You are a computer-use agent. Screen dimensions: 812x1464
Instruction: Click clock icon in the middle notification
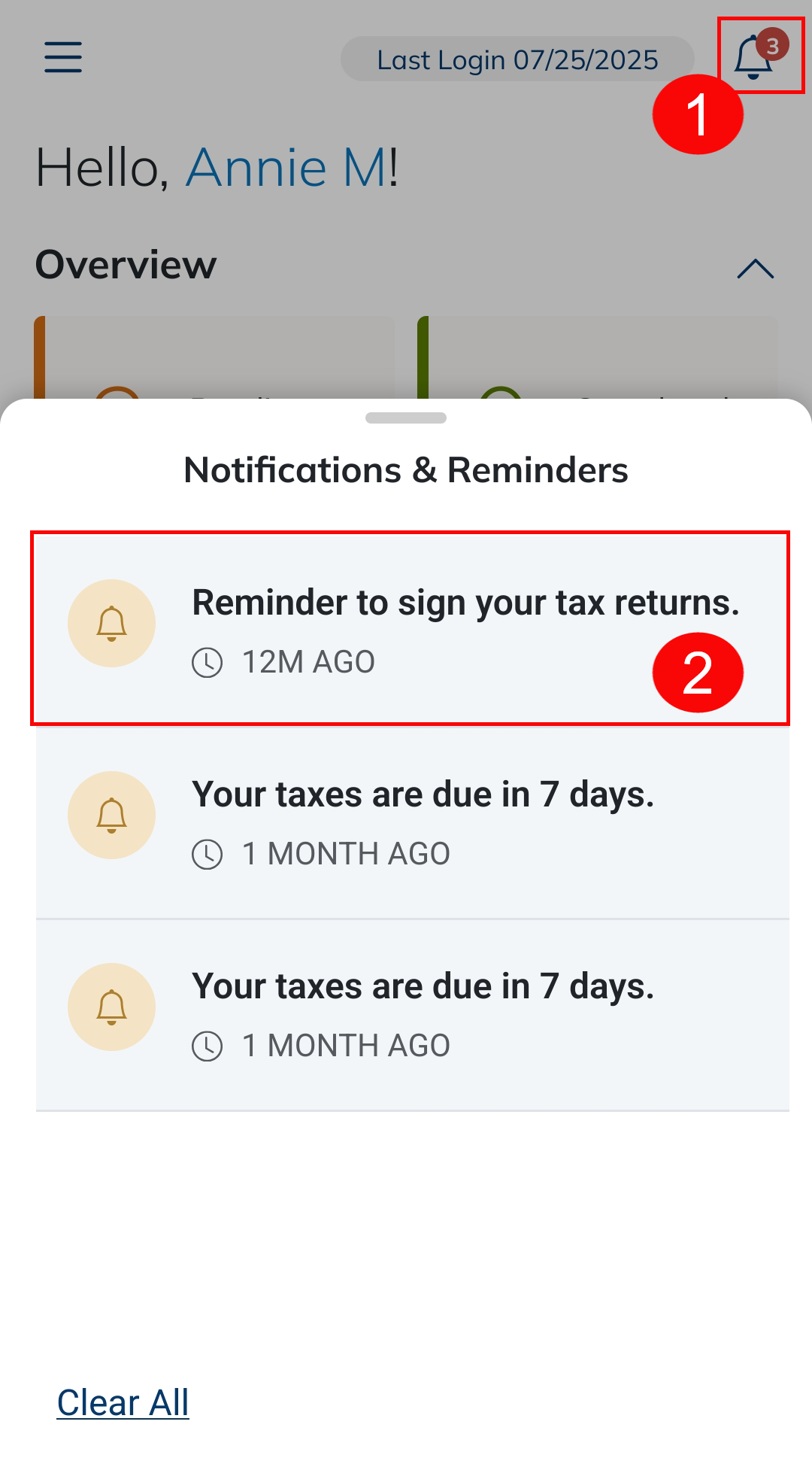[x=207, y=855]
